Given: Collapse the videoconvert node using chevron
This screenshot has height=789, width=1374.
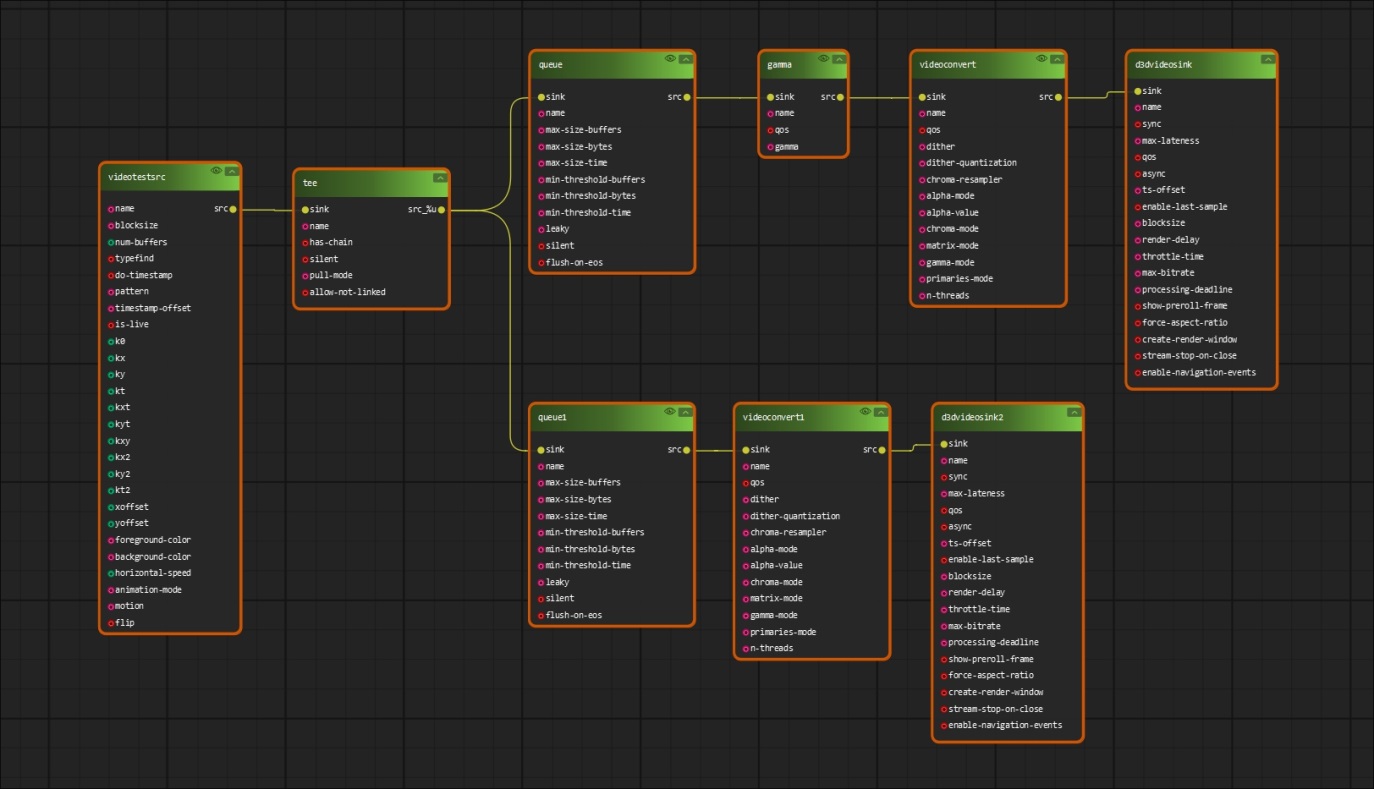Looking at the screenshot, I should pyautogui.click(x=1056, y=59).
